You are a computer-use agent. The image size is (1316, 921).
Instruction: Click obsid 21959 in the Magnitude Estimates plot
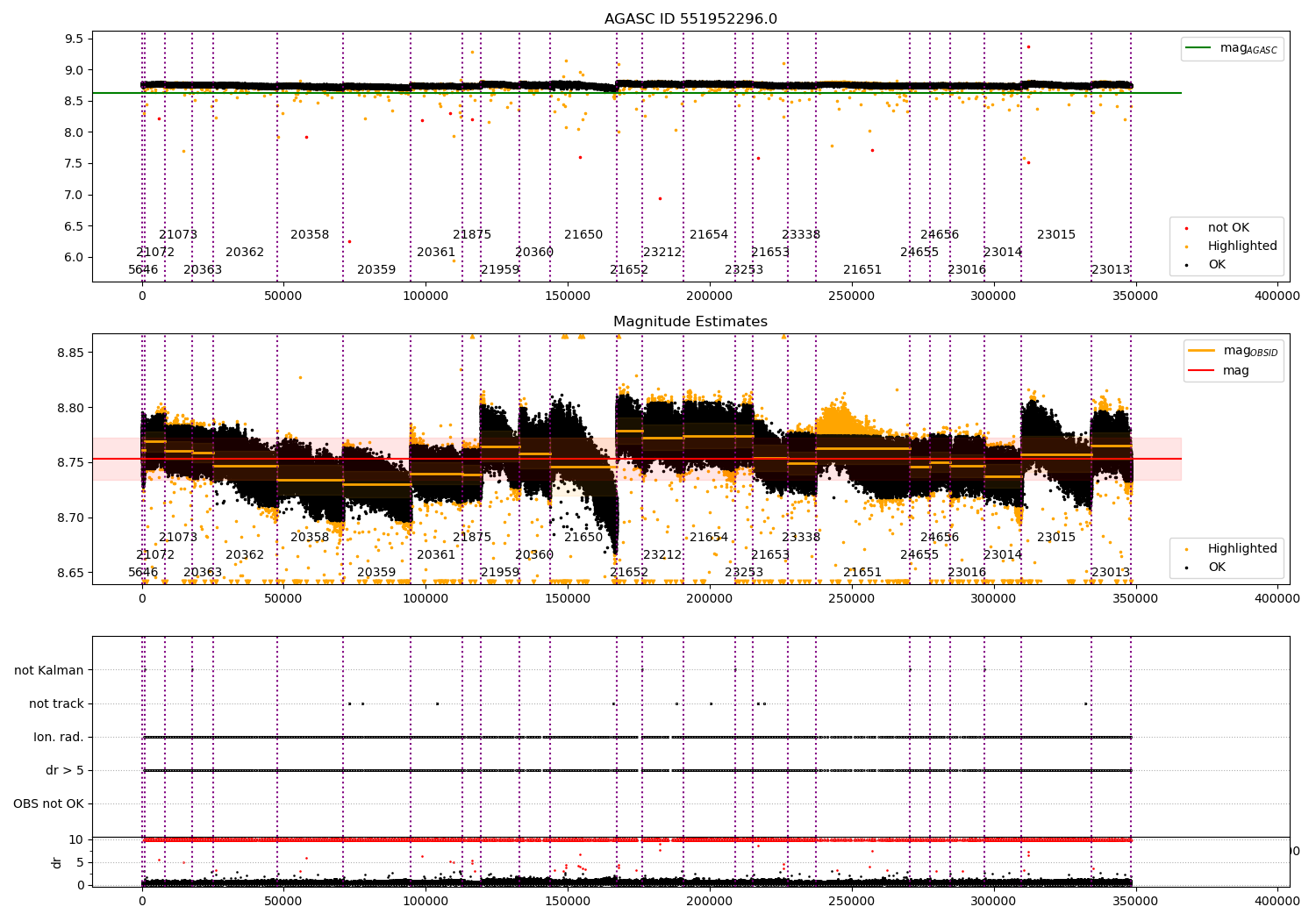[500, 572]
